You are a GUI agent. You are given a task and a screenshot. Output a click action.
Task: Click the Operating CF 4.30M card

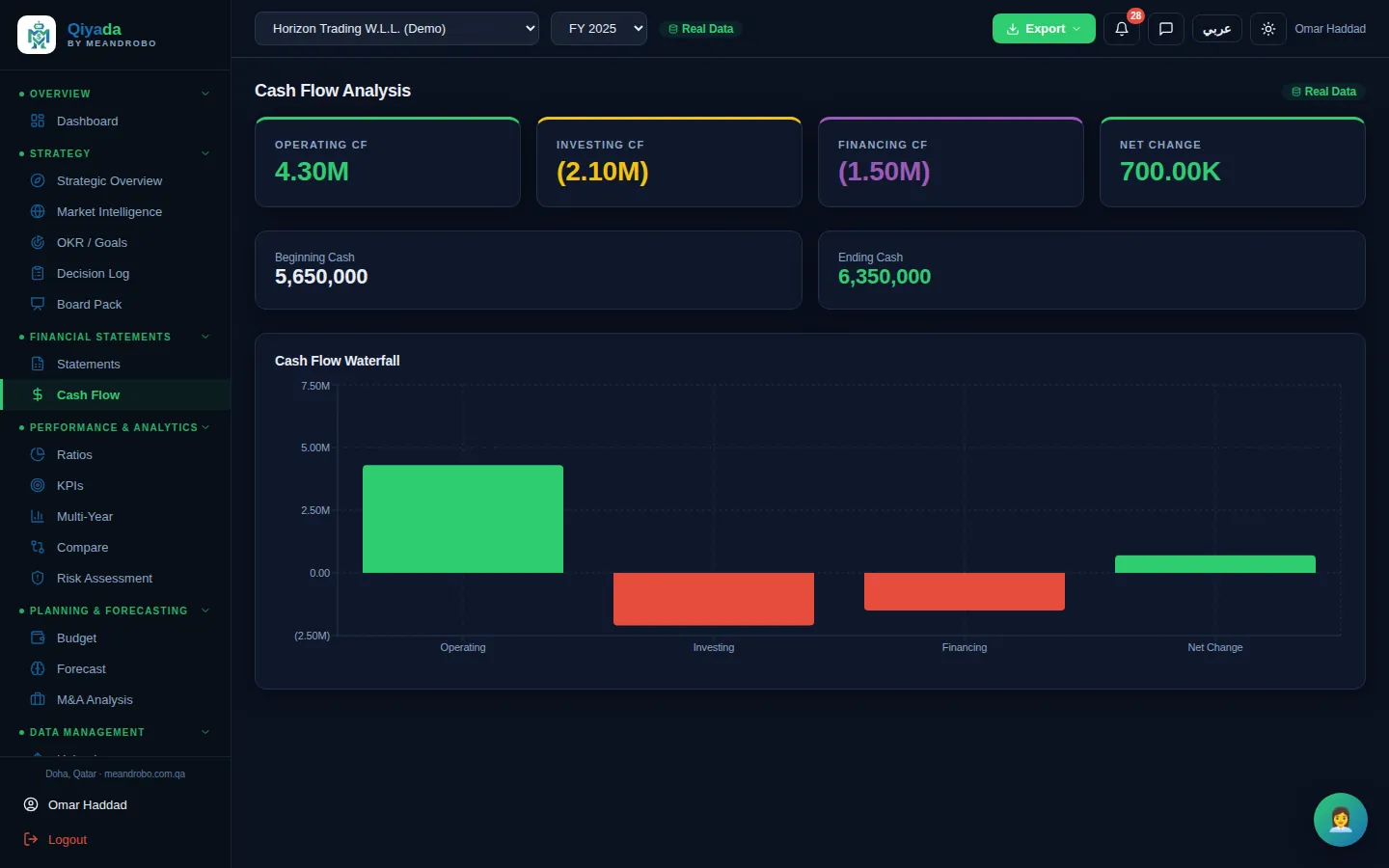point(388,162)
